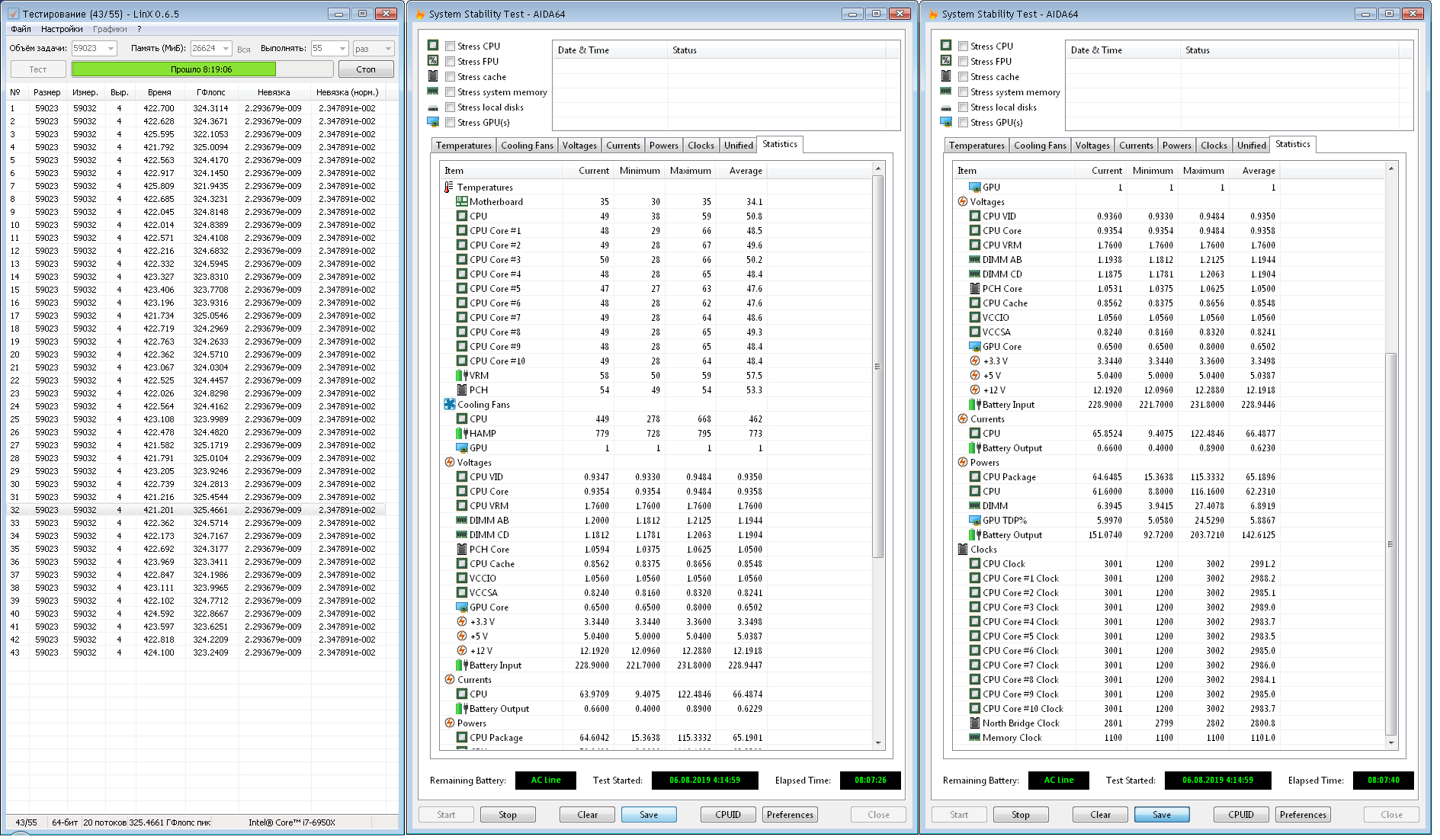1440x840 pixels.
Task: Switch to the Temperatures tab in the middle window
Action: 463,146
